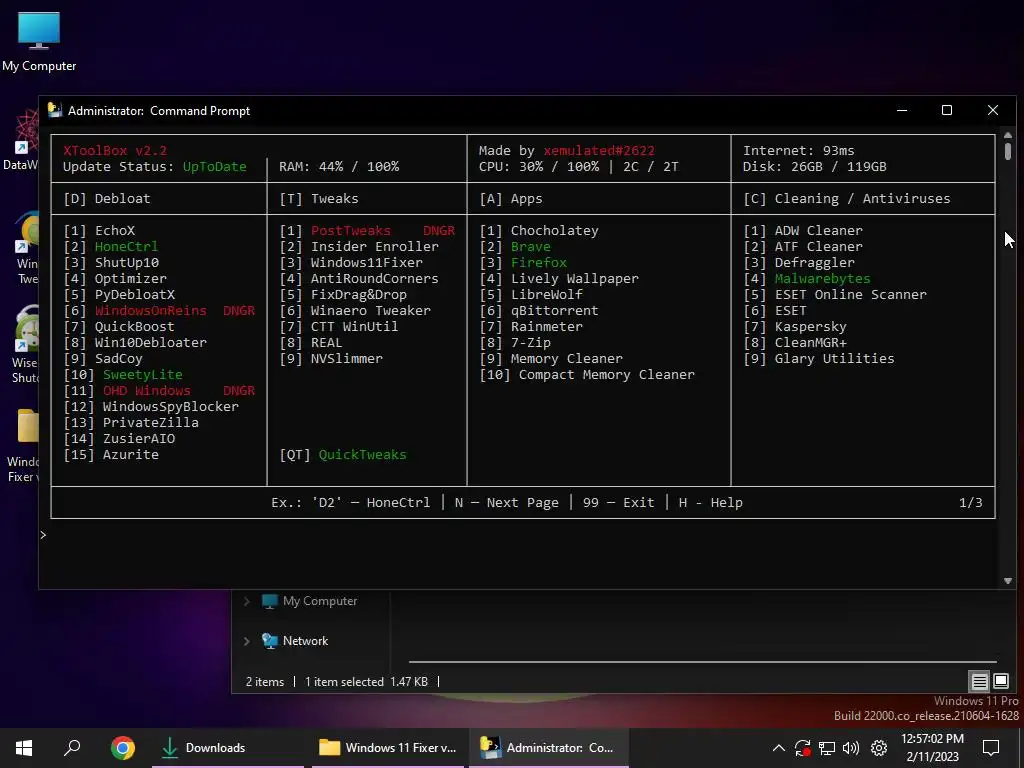The image size is (1024, 768).
Task: Click the OHD Windows entry
Action: tap(146, 391)
